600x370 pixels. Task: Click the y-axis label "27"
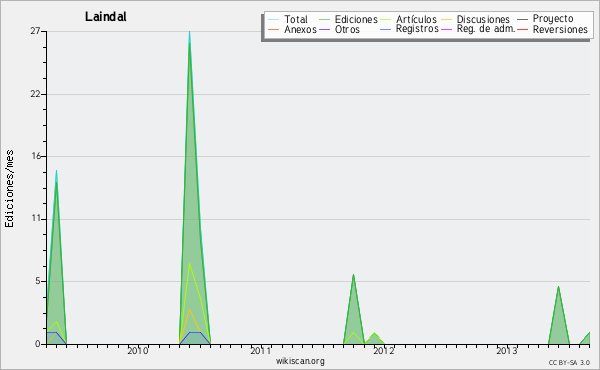pos(35,31)
